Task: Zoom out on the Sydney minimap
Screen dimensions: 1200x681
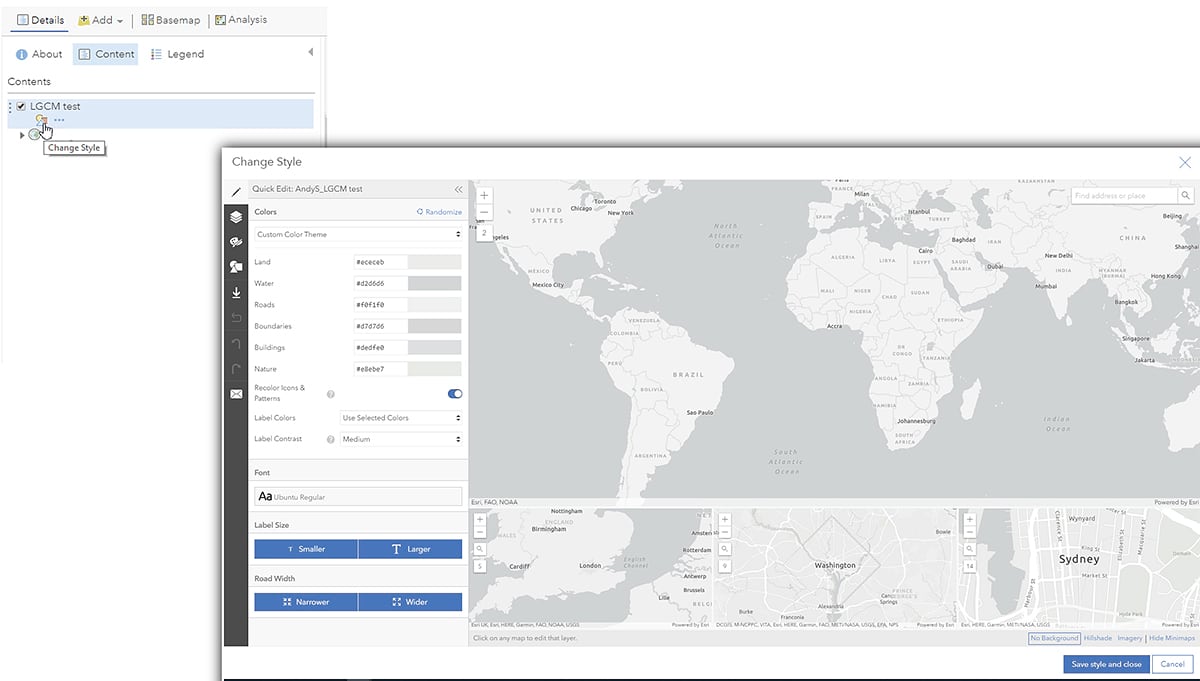Action: point(970,533)
